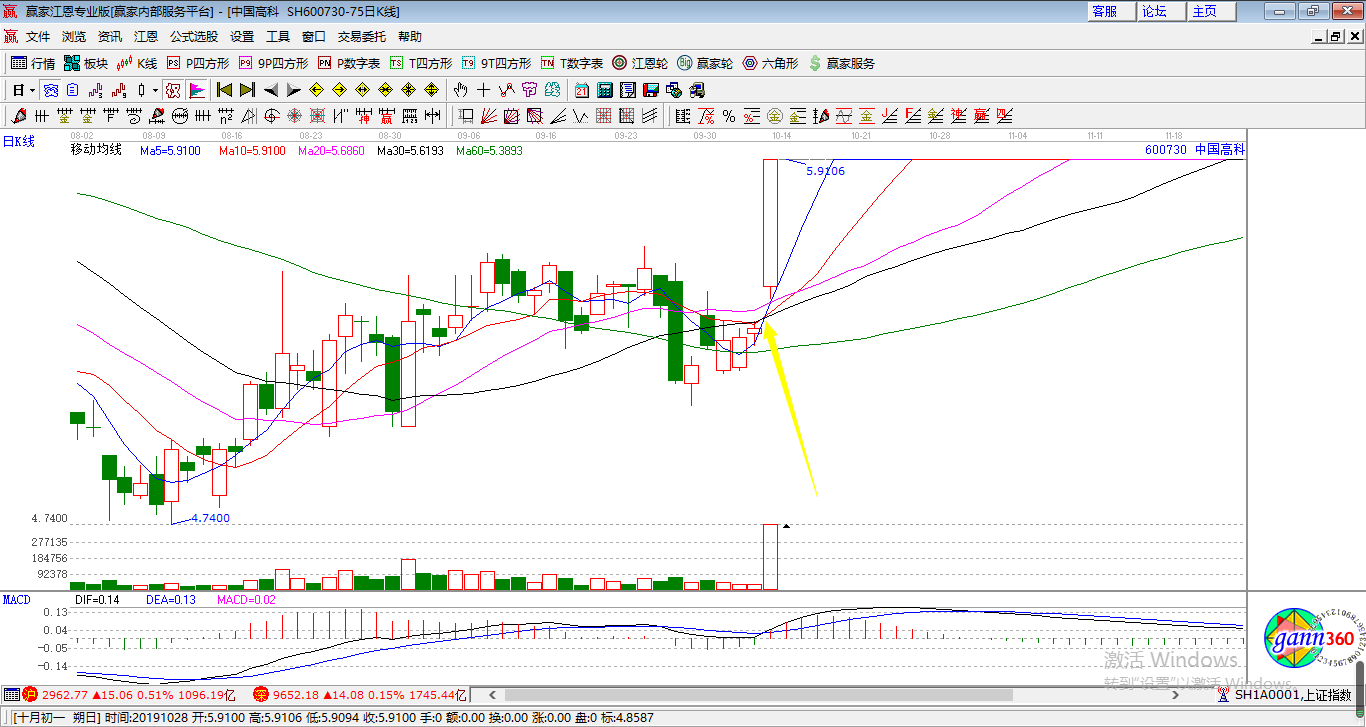1366x727 pixels.
Task: Select the crosshair cursor tool
Action: 483,90
